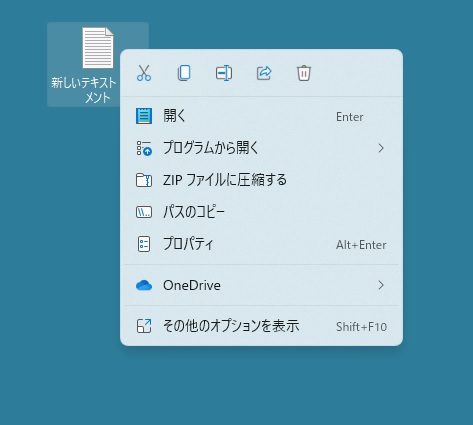The image size is (473, 425).
Task: Click the path copy icon
Action: (144, 212)
